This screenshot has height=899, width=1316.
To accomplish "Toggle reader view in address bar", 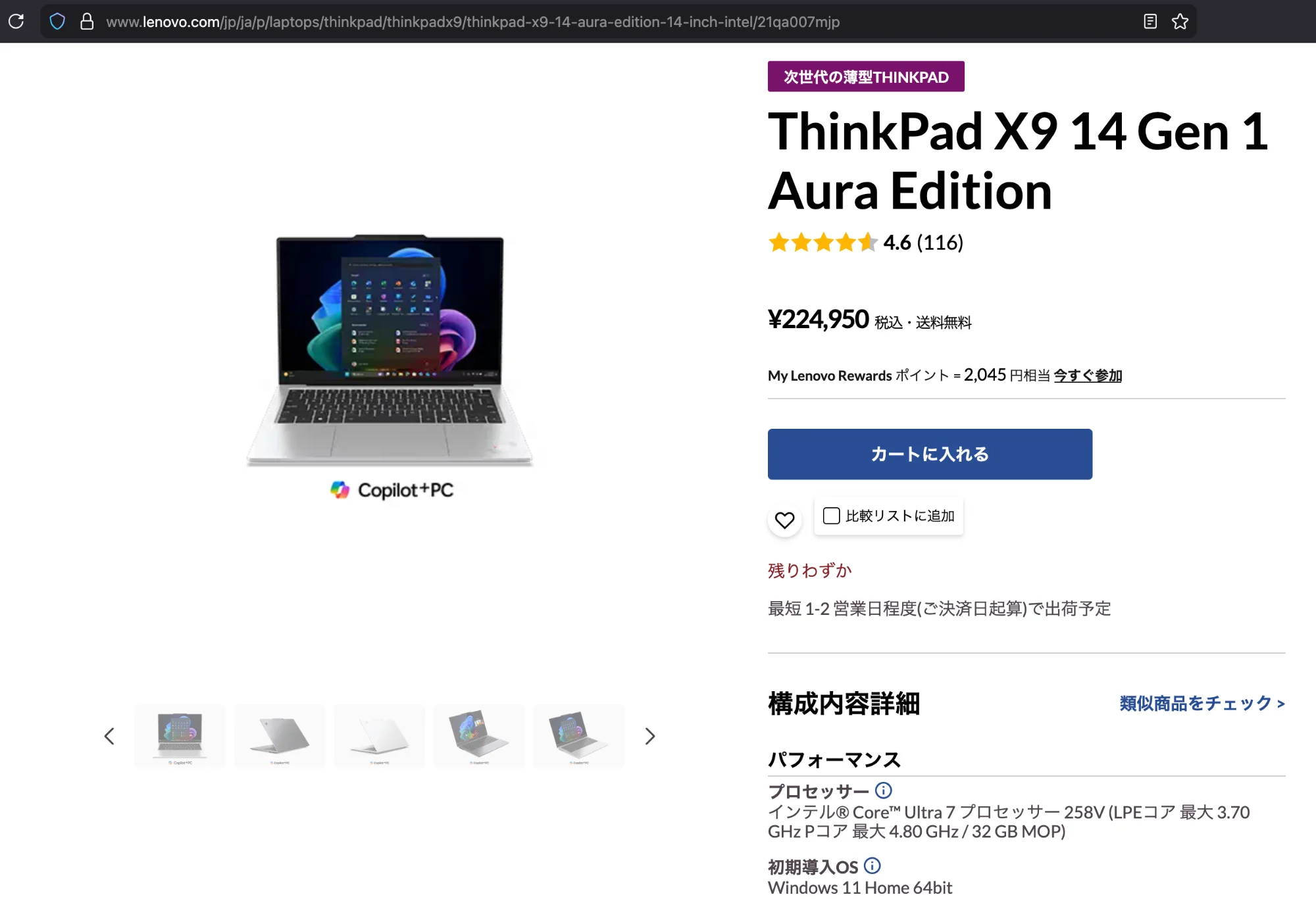I will tap(1150, 22).
